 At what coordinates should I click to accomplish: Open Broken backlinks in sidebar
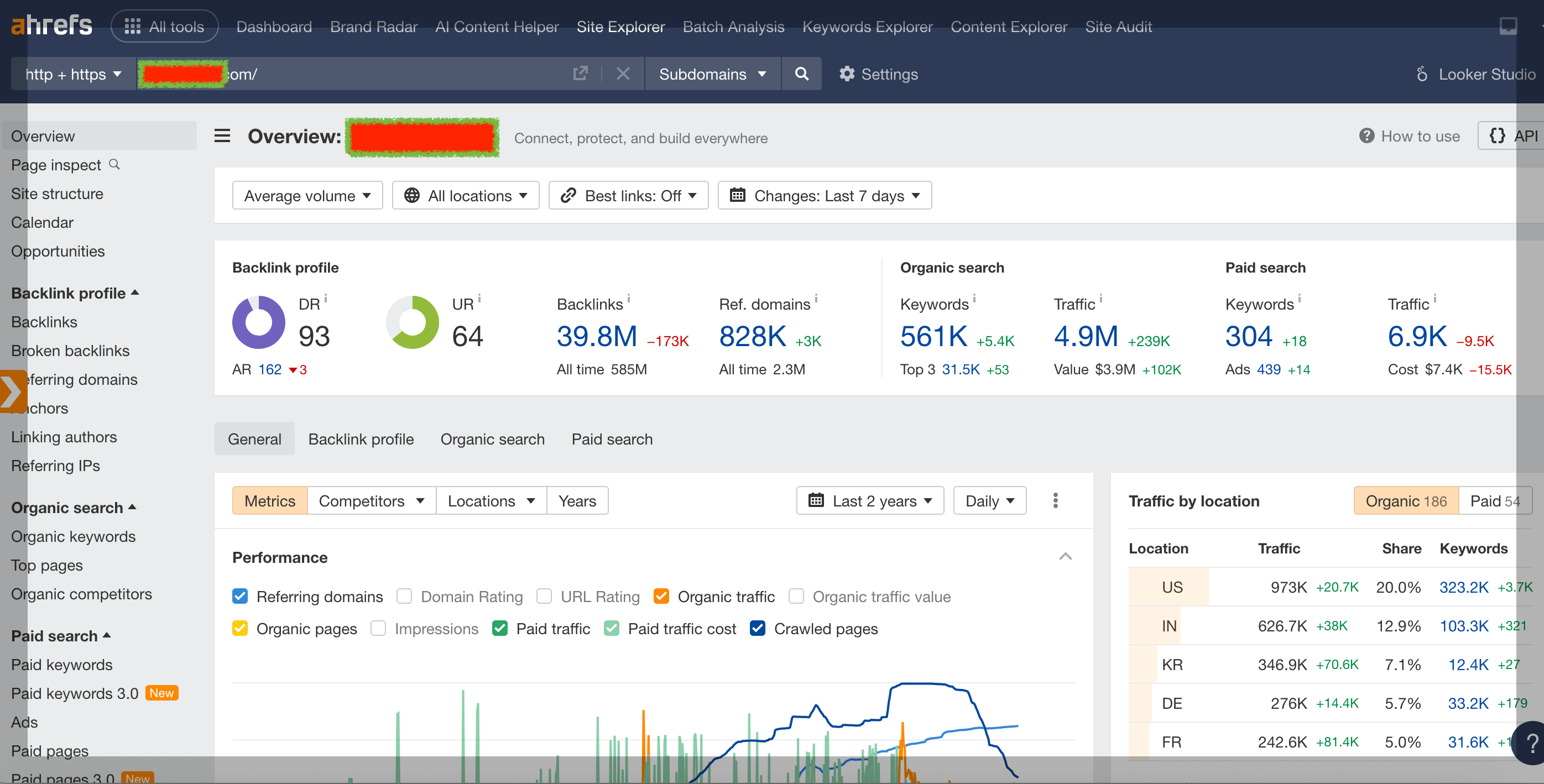tap(70, 351)
